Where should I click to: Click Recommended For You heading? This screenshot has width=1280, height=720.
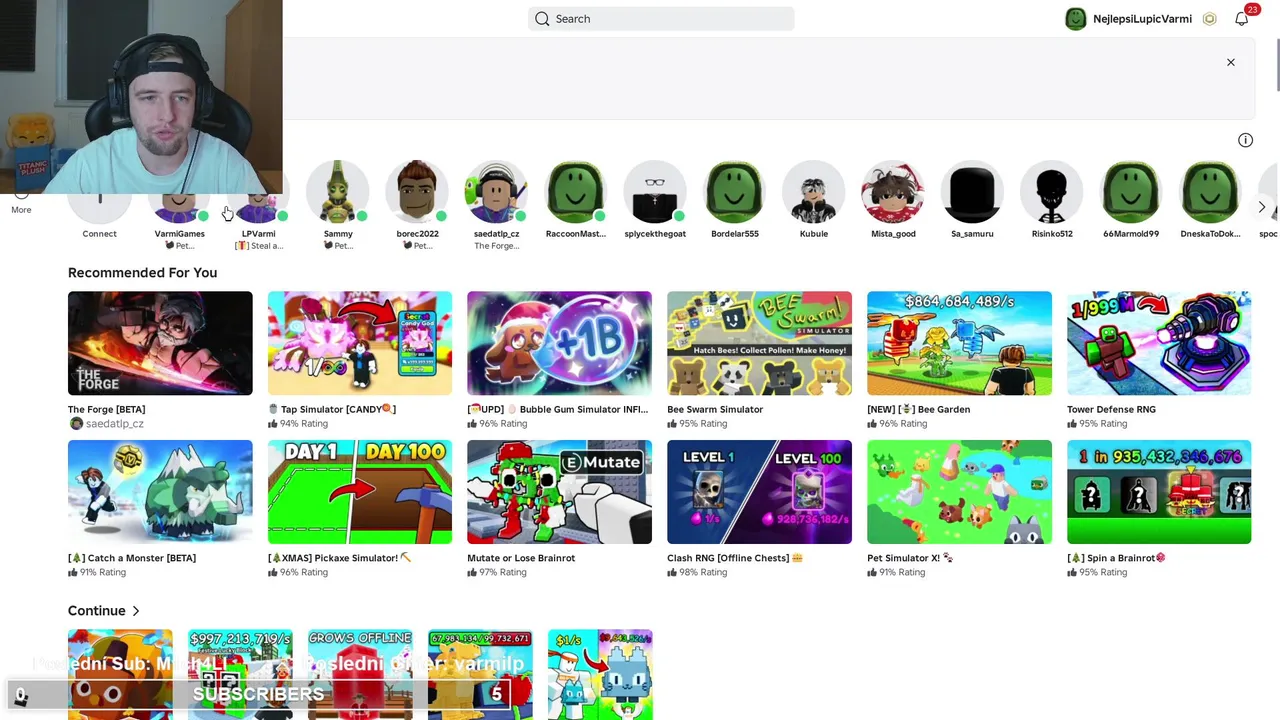pos(142,273)
